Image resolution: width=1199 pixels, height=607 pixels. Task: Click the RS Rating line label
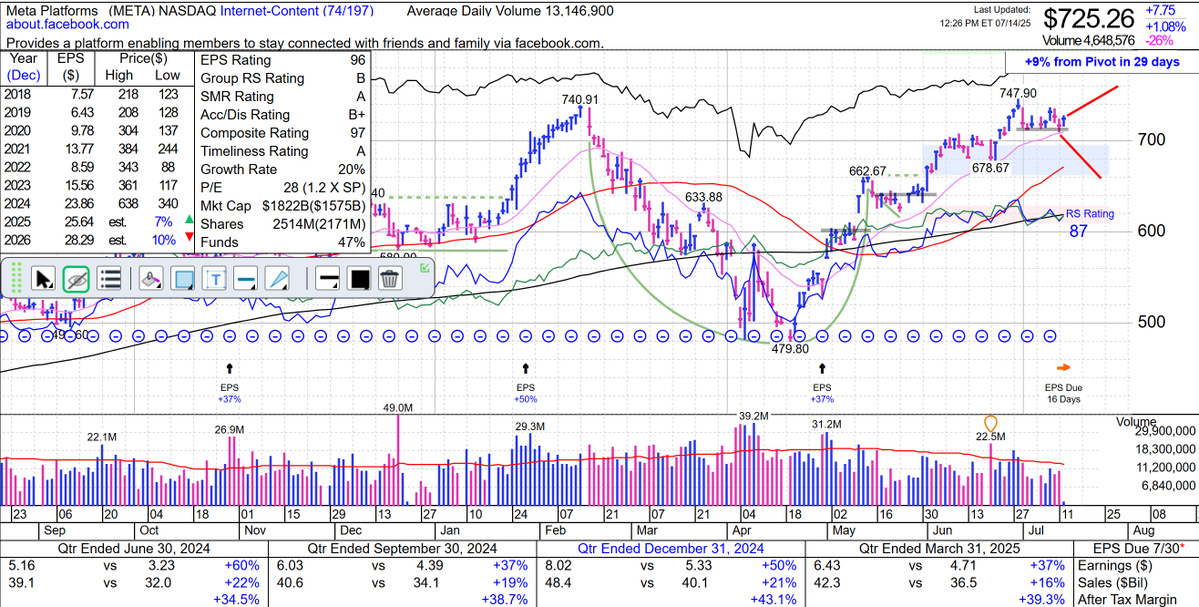(x=1090, y=214)
